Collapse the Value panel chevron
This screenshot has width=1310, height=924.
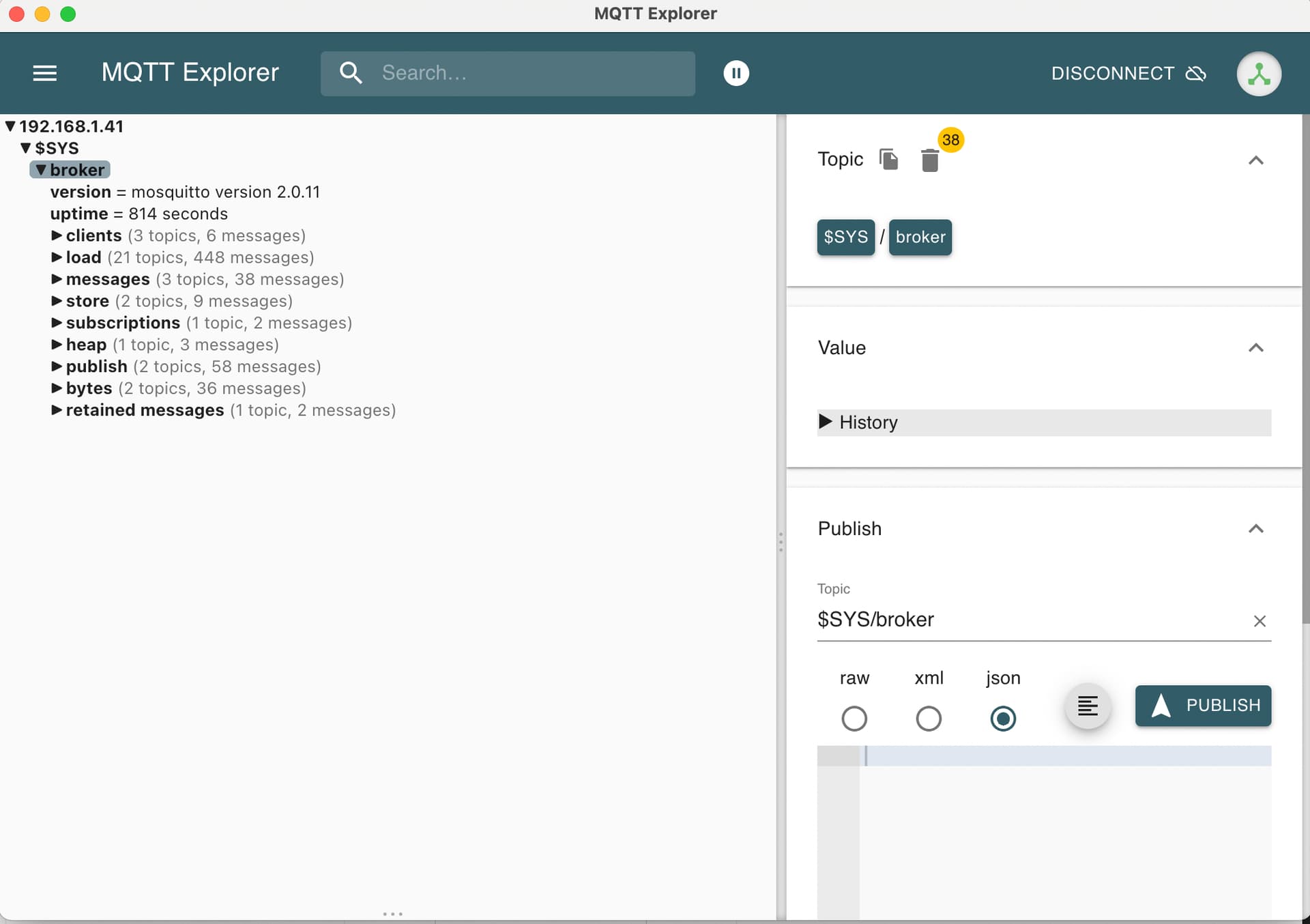coord(1255,348)
